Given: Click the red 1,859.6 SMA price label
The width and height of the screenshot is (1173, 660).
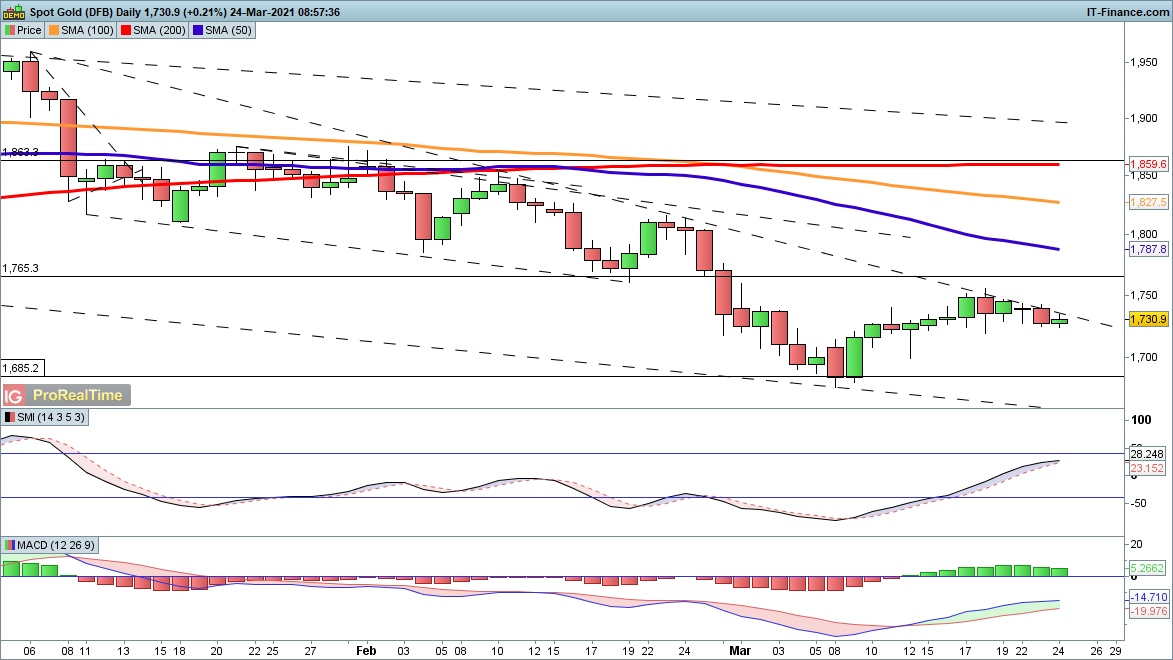Looking at the screenshot, I should coord(1148,164).
